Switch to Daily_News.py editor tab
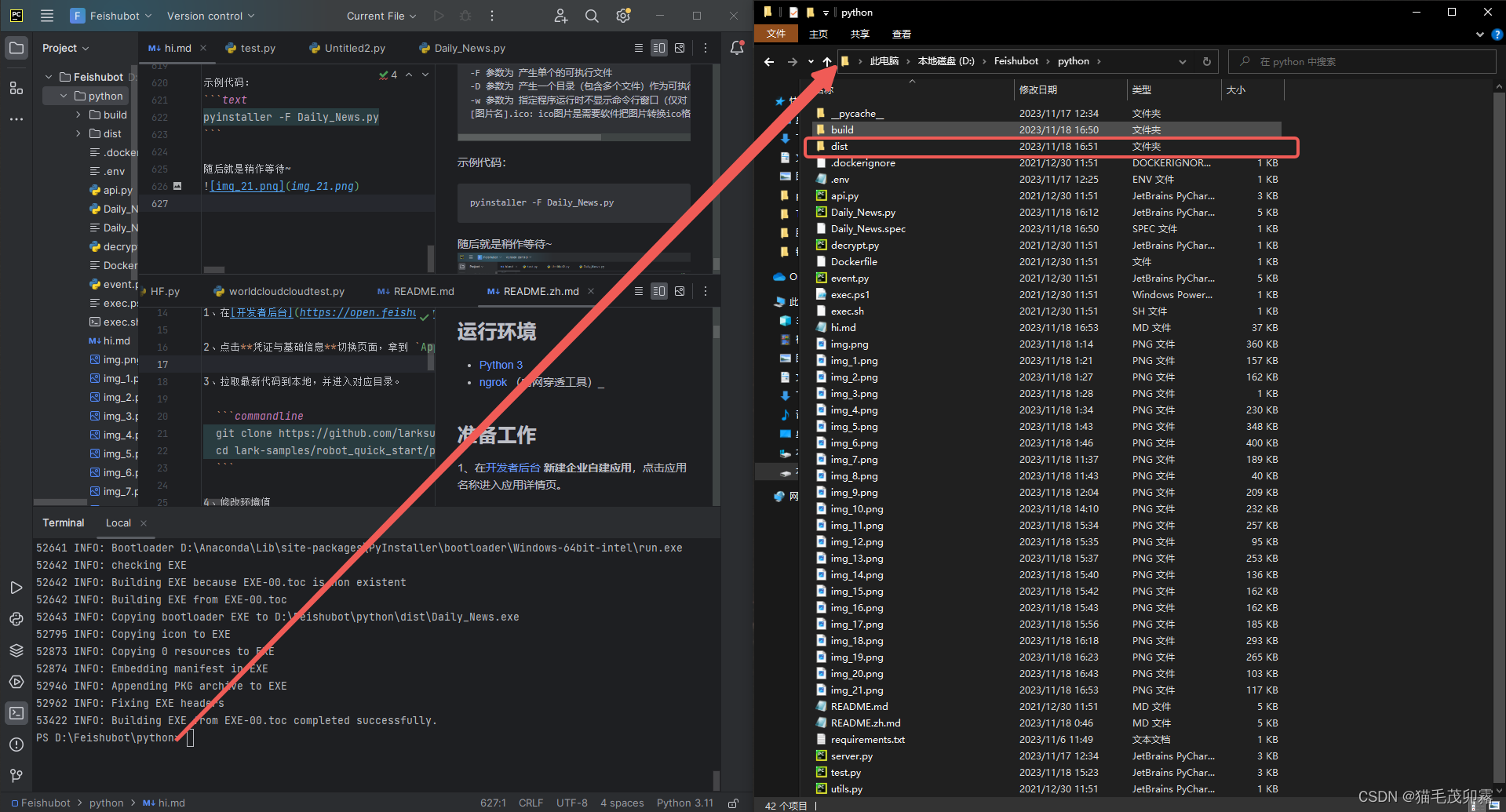Viewport: 1506px width, 812px height. point(463,48)
